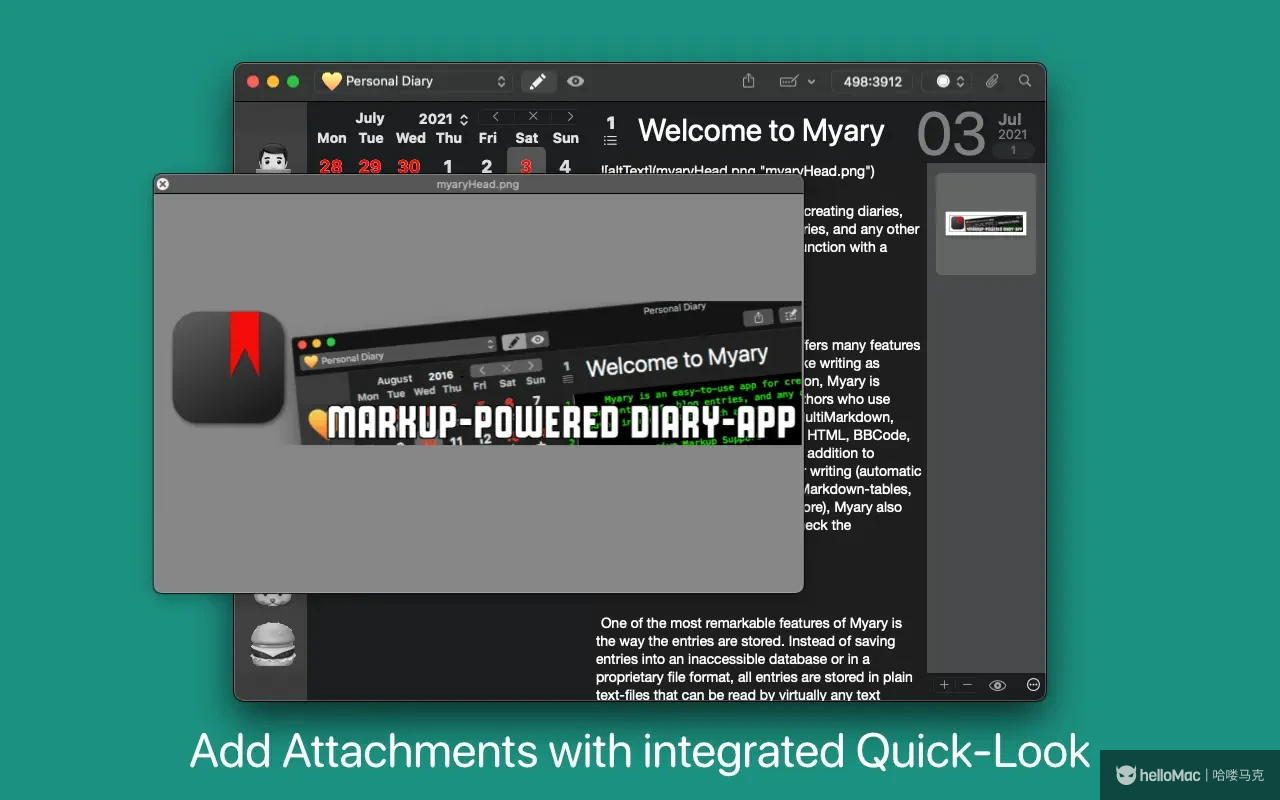
Task: Select highlighted calendar date 3
Action: [526, 164]
